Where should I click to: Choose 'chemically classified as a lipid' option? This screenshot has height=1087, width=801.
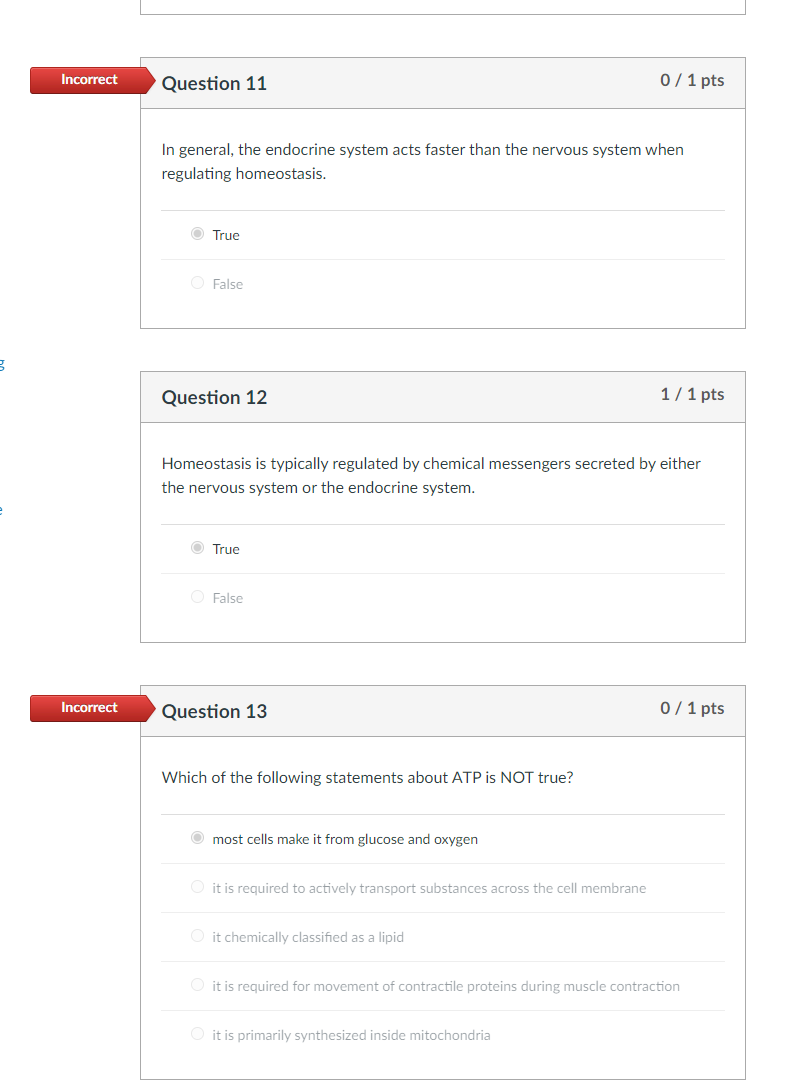[198, 936]
